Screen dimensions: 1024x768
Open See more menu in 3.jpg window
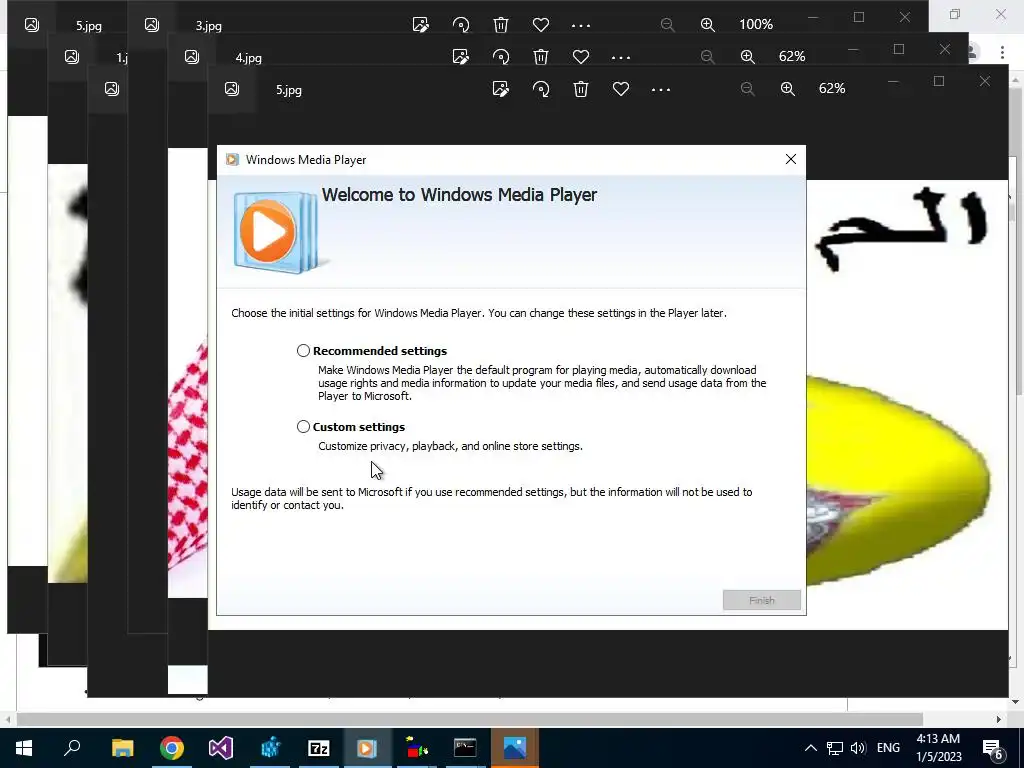pyautogui.click(x=581, y=25)
